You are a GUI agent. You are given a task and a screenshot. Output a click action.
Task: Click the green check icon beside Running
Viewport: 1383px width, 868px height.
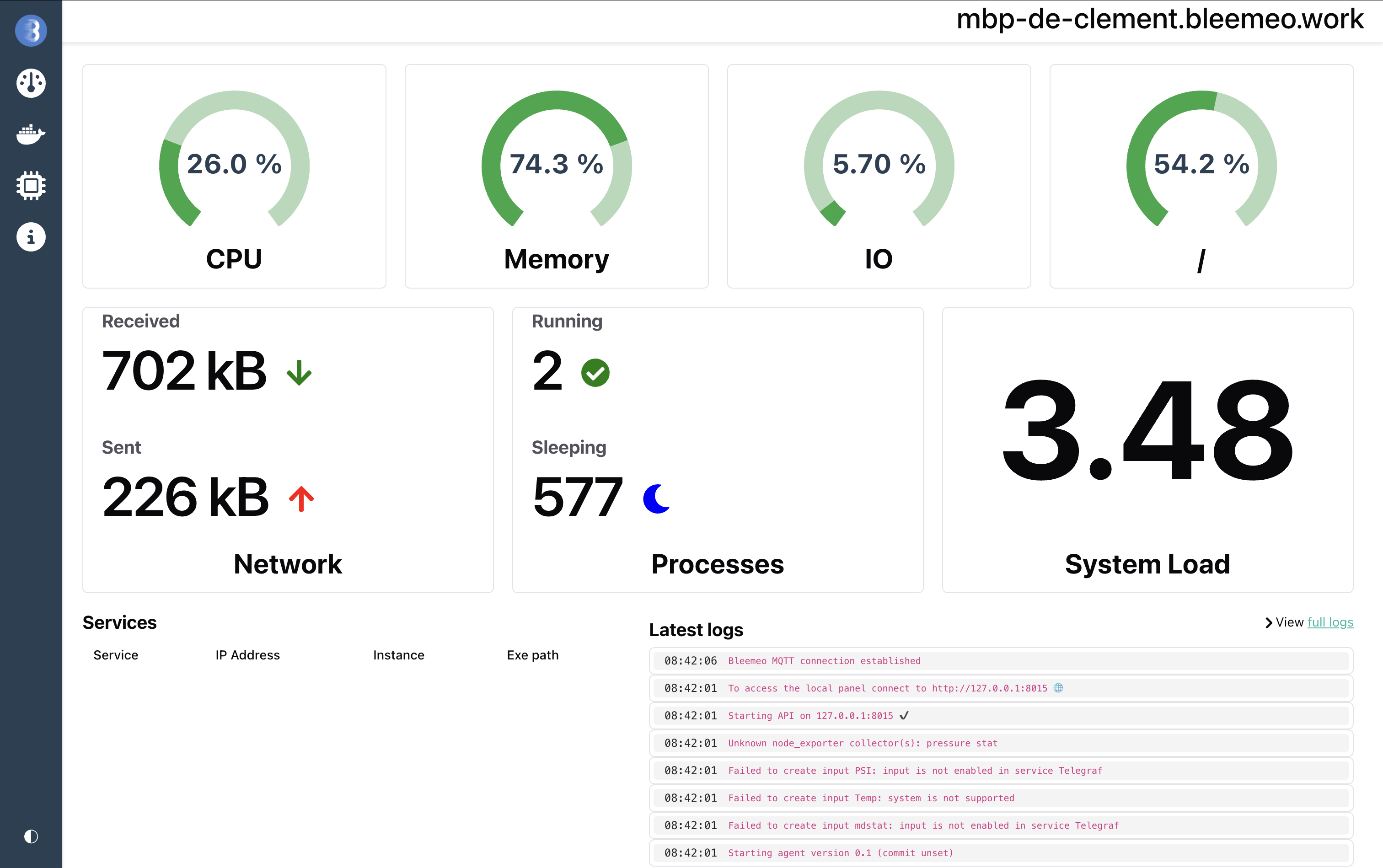coord(595,373)
